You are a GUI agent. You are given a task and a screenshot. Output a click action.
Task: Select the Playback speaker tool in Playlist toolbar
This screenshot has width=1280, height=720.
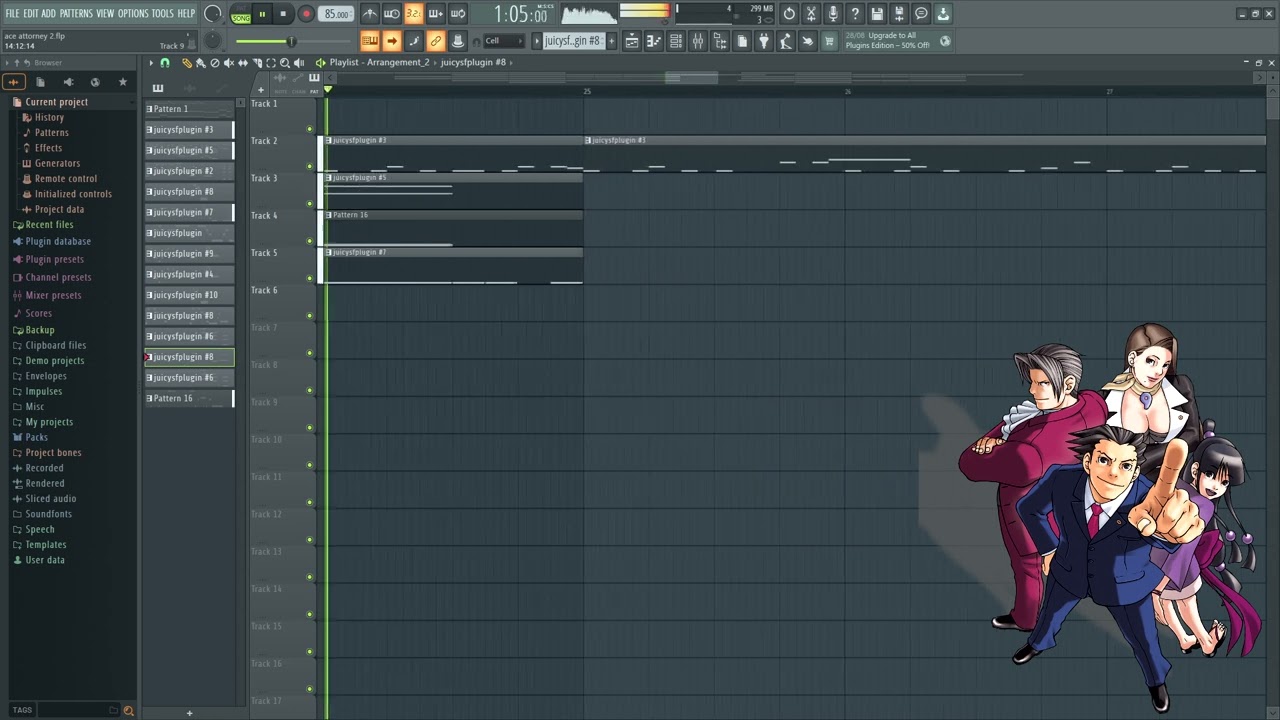point(299,63)
